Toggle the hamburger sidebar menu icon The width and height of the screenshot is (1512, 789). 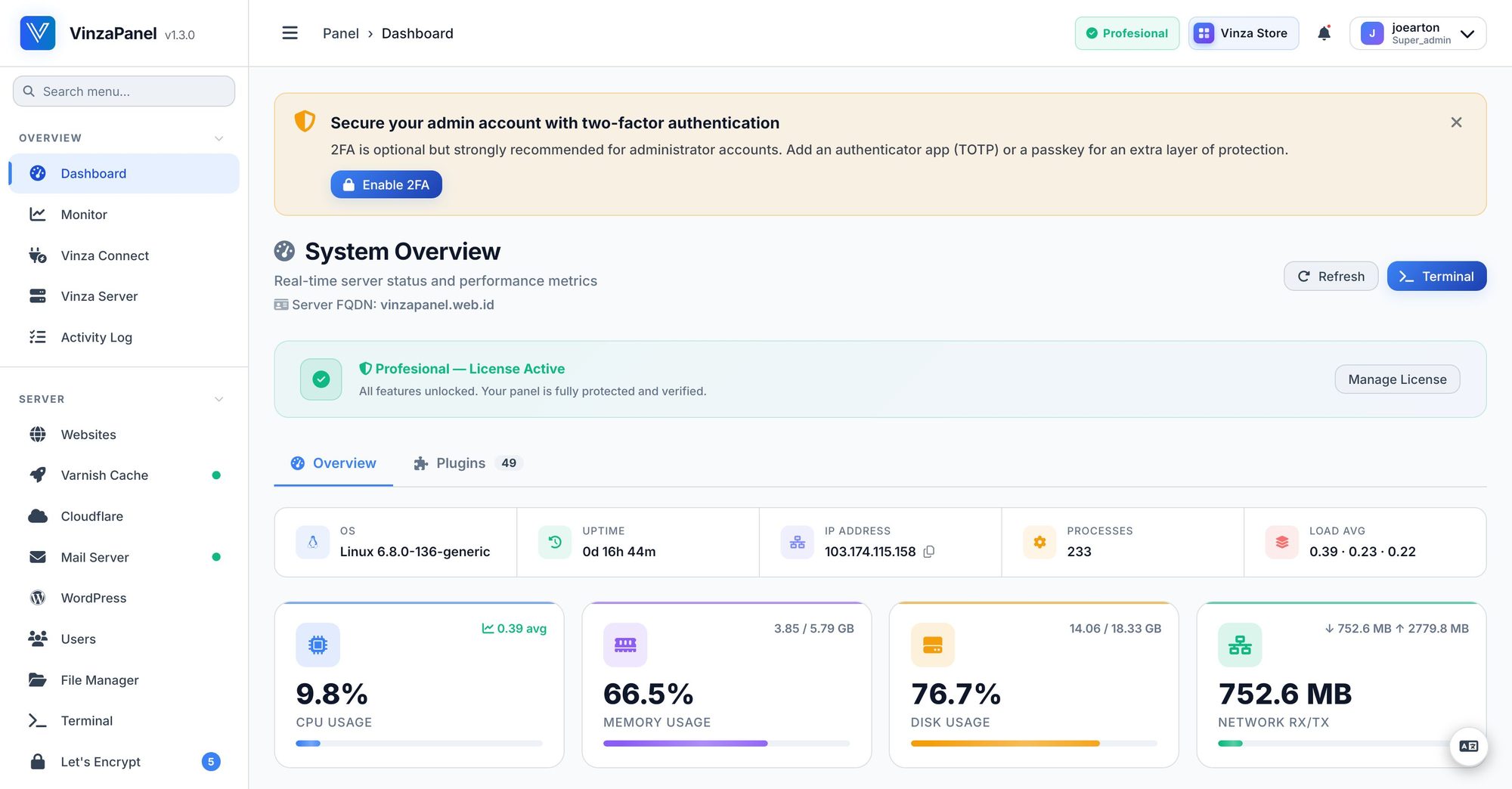[x=290, y=33]
